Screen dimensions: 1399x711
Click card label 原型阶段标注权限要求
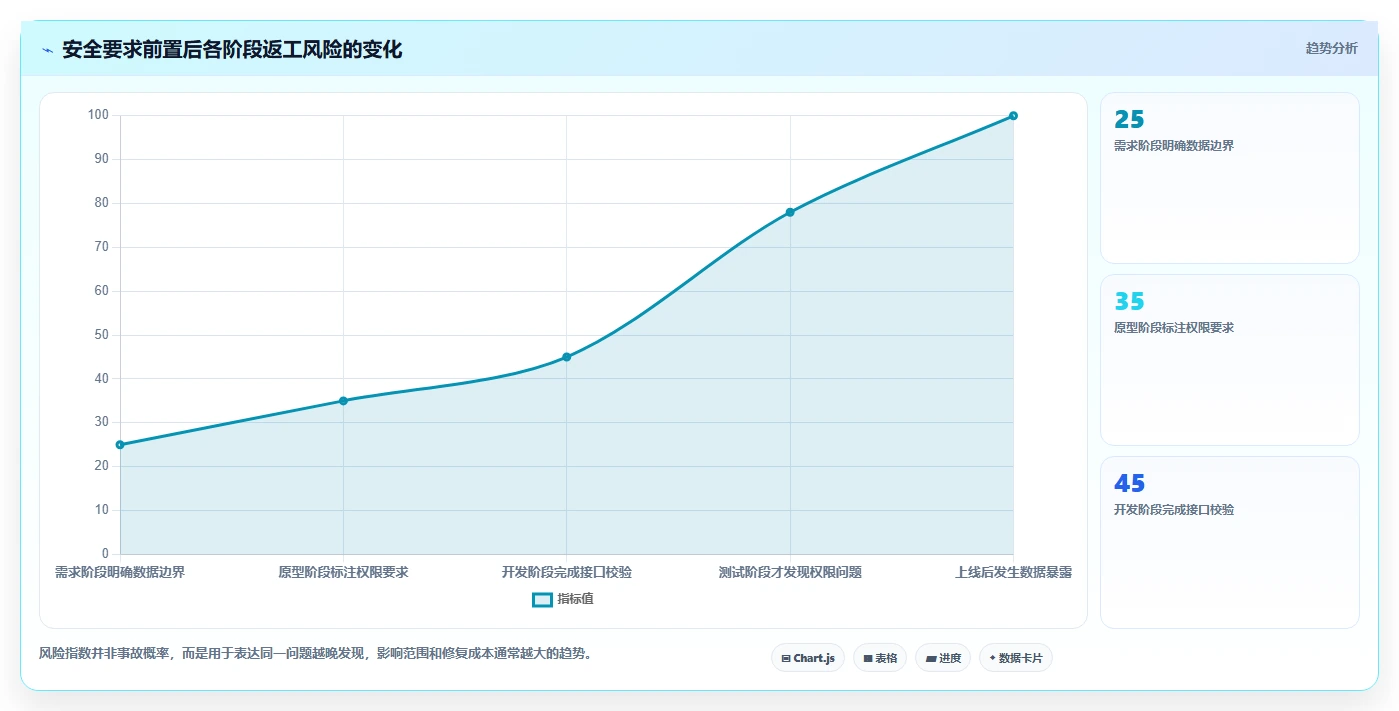tap(1174, 328)
